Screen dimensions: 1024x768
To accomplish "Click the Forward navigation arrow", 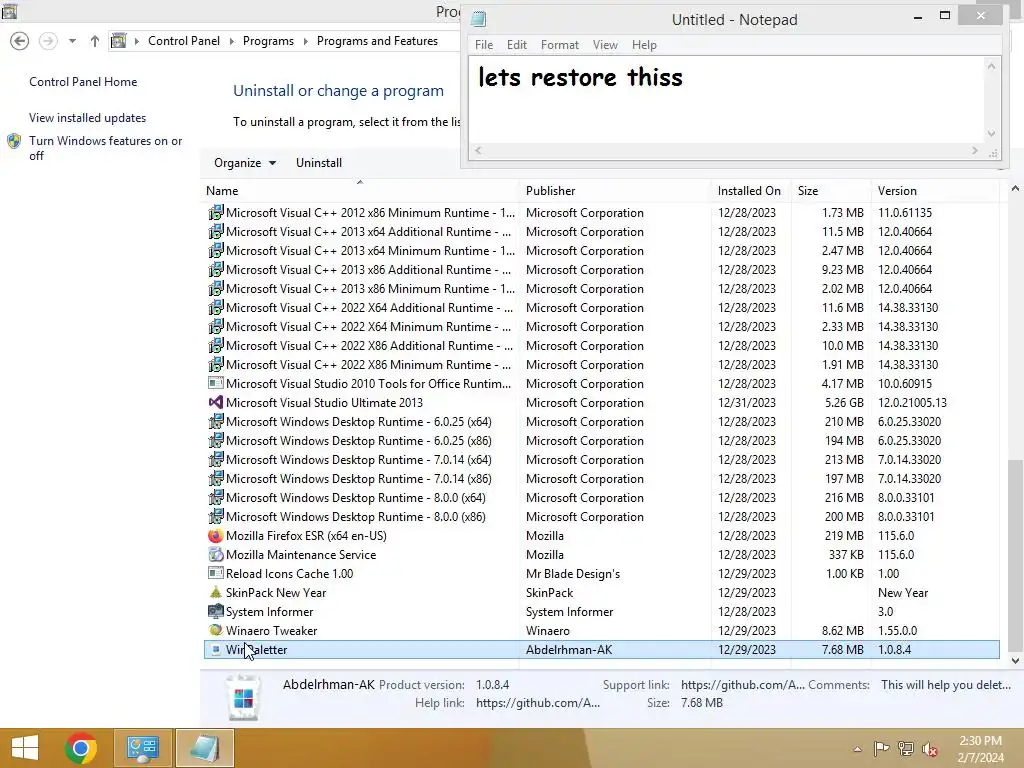I will (x=48, y=41).
